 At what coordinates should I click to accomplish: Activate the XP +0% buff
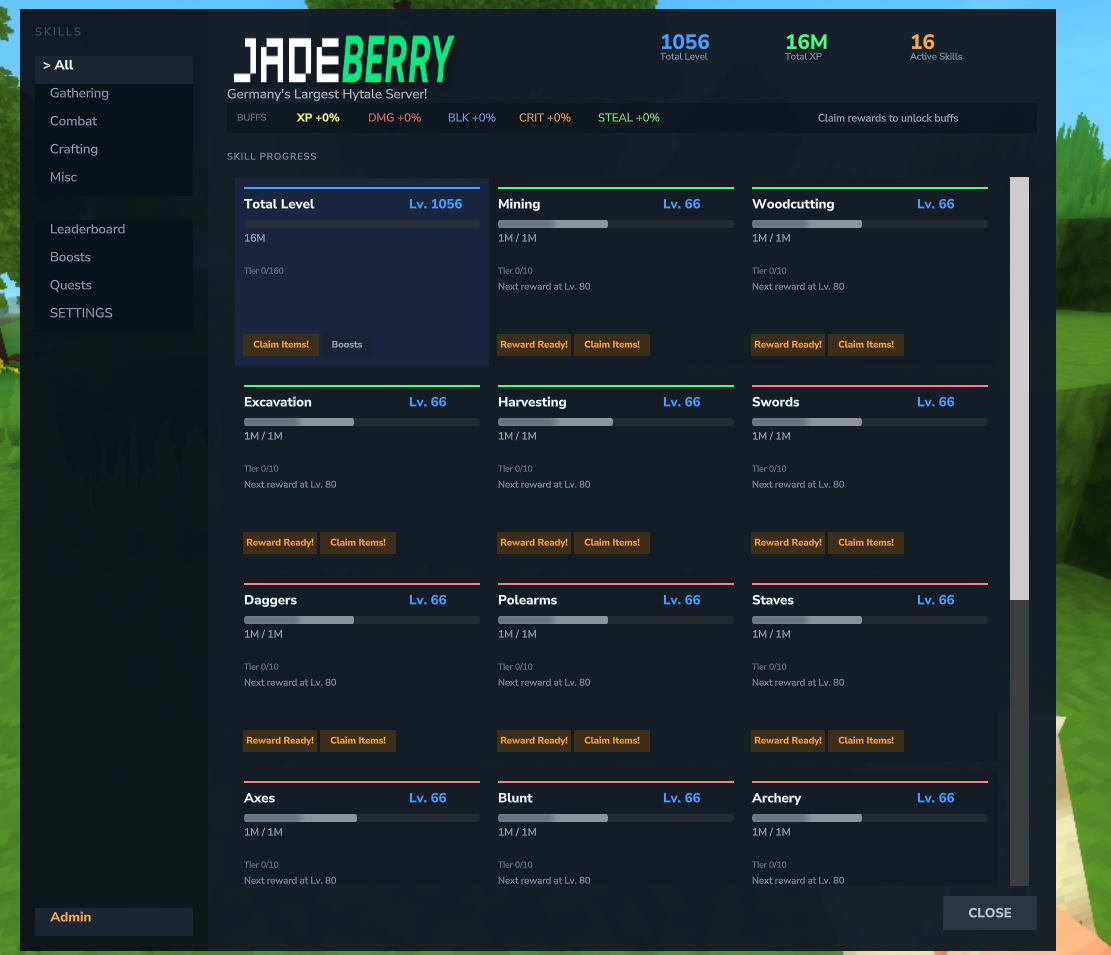(318, 117)
